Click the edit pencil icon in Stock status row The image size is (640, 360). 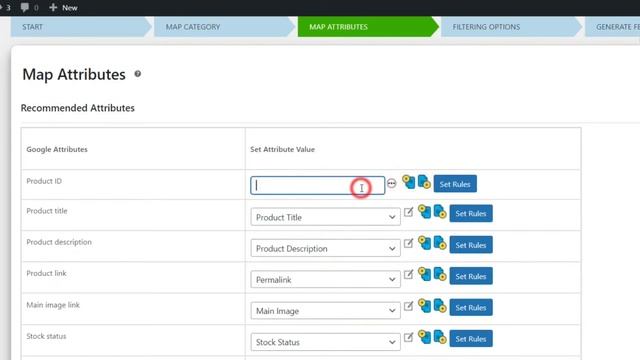point(409,337)
